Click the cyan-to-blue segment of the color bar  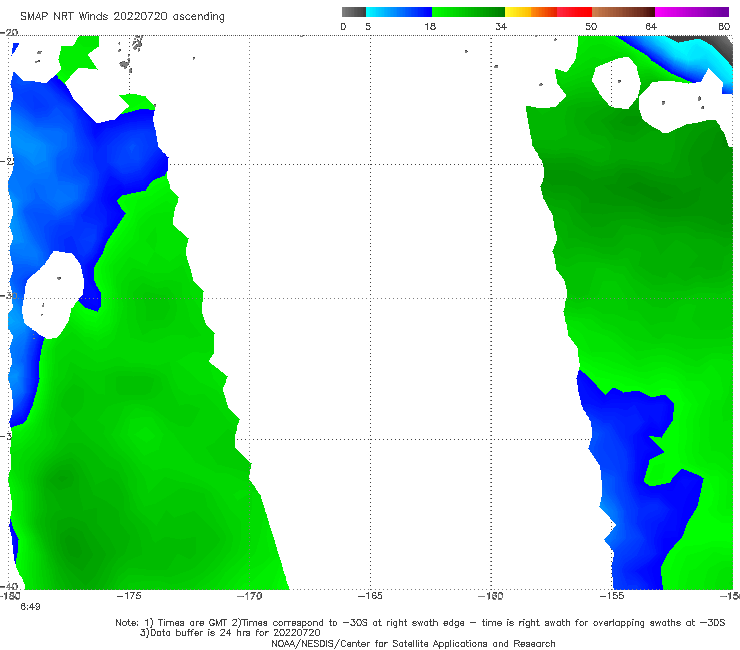click(x=399, y=12)
